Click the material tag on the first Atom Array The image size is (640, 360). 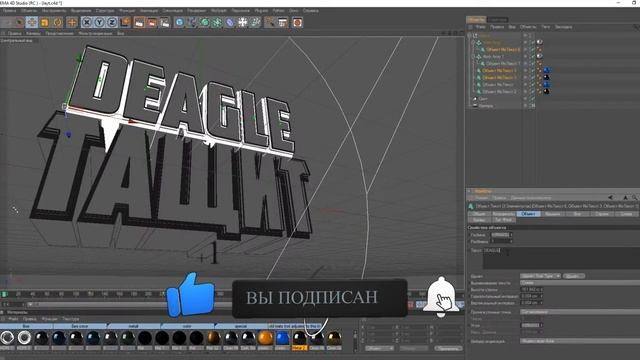tap(540, 42)
